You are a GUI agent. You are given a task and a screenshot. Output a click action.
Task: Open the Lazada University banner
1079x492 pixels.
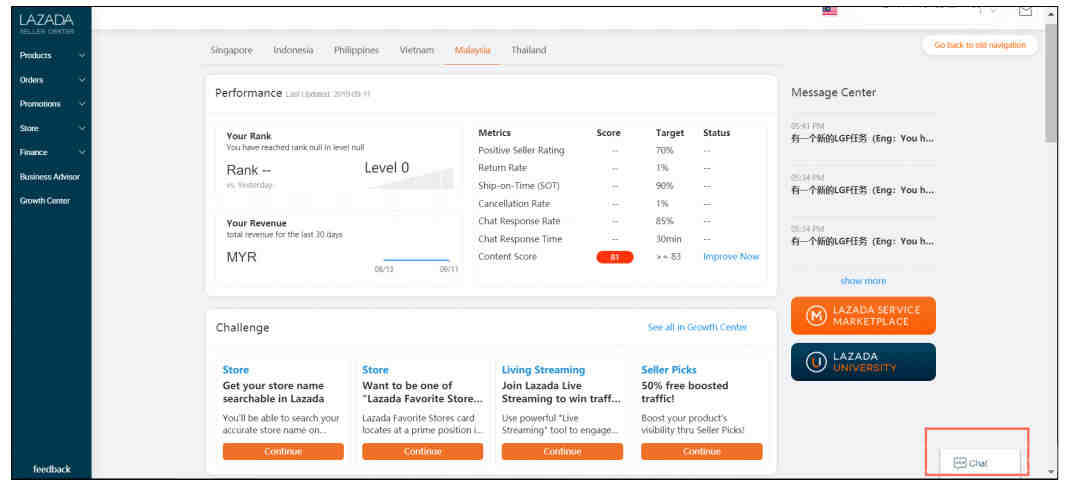[863, 362]
